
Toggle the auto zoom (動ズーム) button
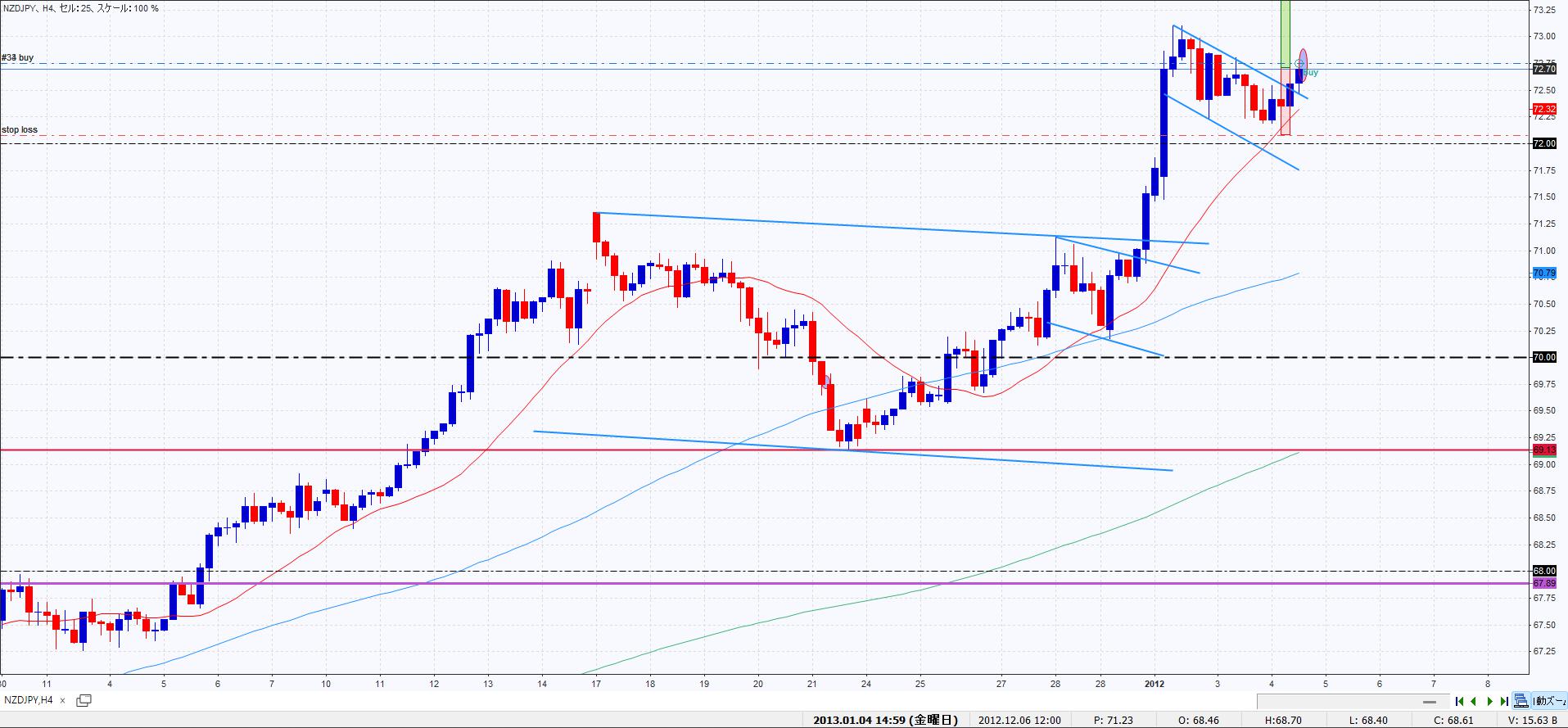(1549, 701)
